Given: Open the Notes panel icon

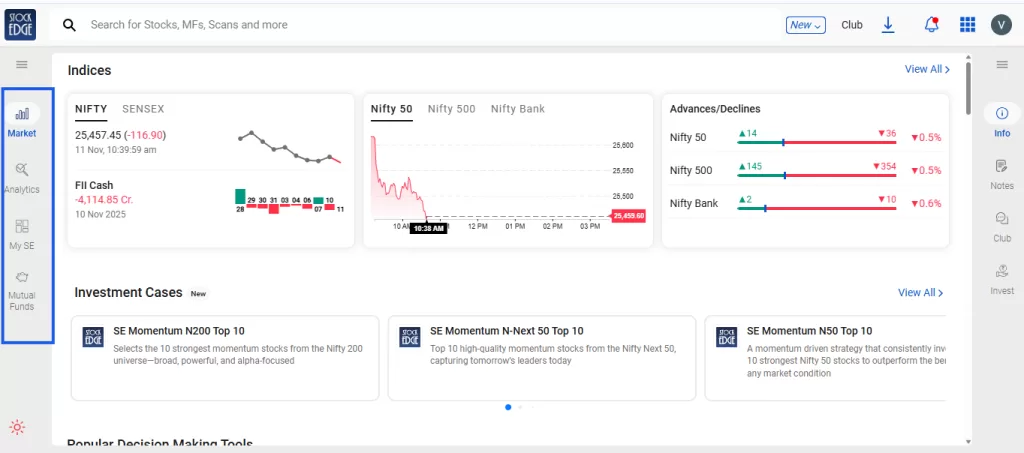Looking at the screenshot, I should (1002, 166).
